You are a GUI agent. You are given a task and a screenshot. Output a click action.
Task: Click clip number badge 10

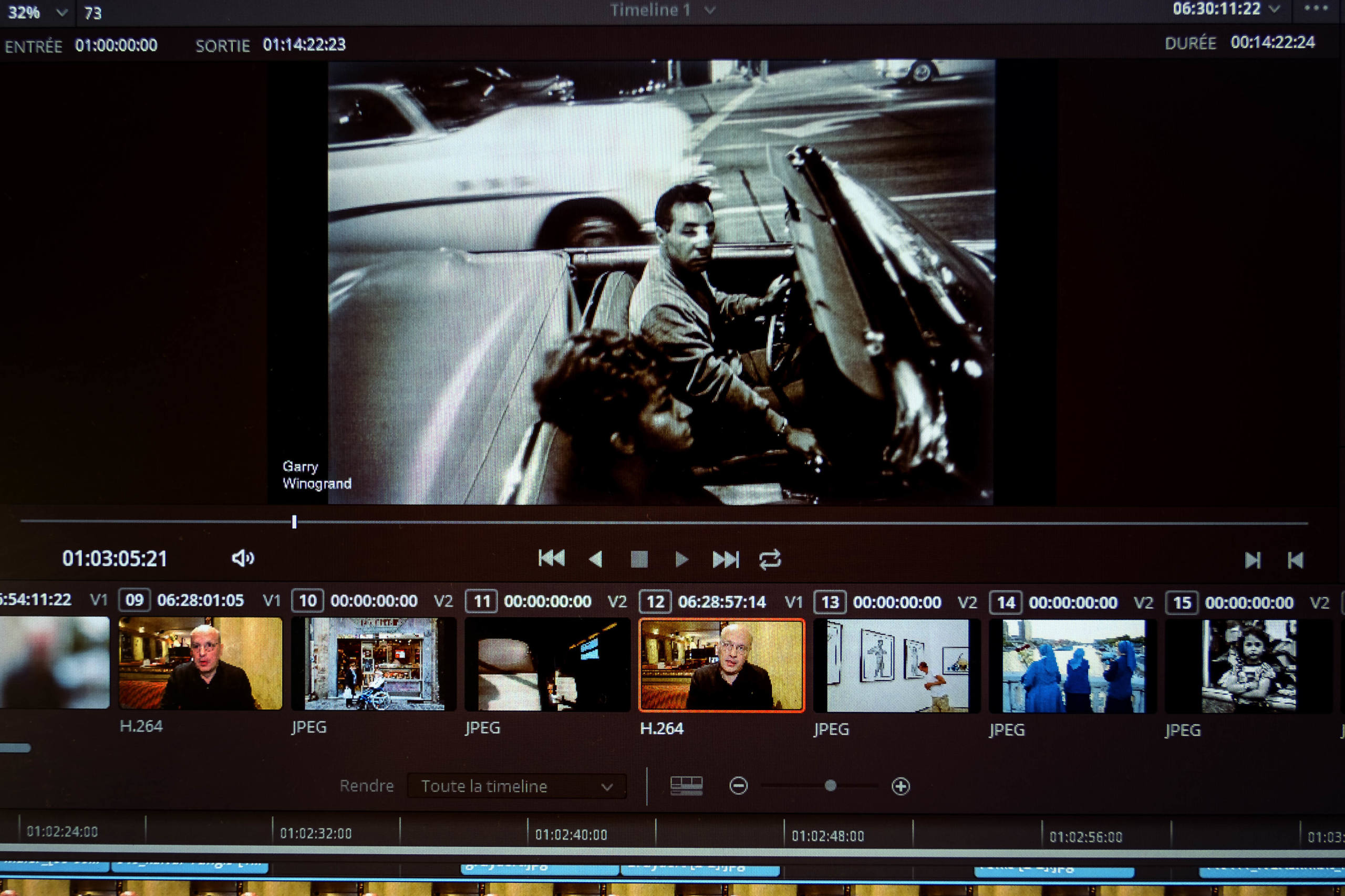307,600
